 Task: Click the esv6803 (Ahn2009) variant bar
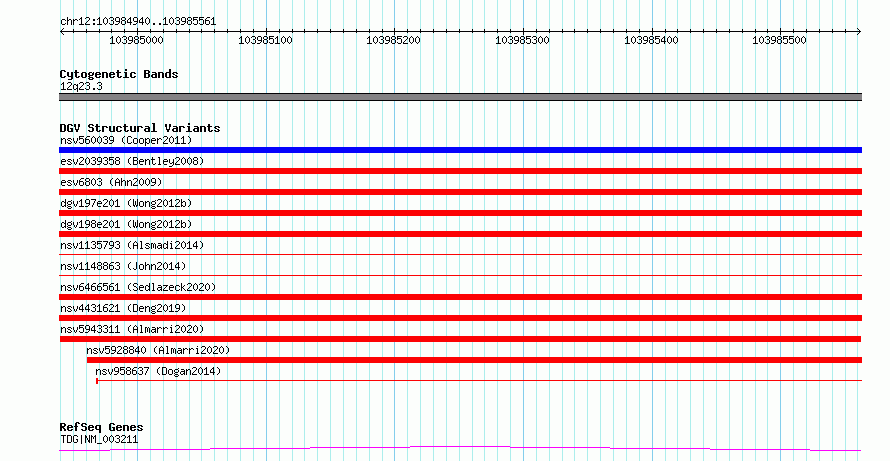click(x=460, y=192)
